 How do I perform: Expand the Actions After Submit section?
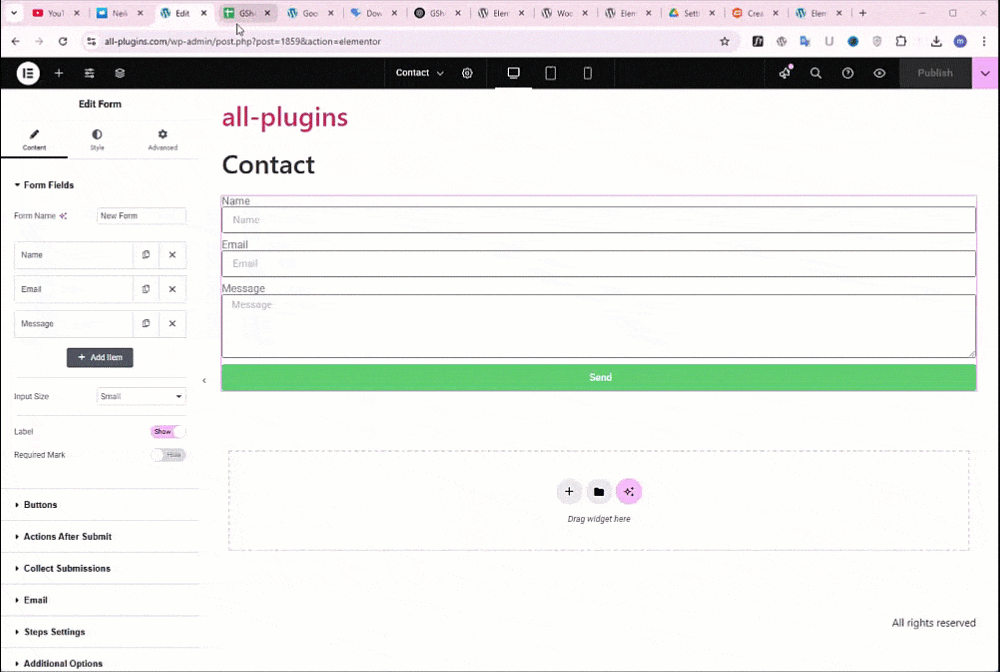click(67, 537)
